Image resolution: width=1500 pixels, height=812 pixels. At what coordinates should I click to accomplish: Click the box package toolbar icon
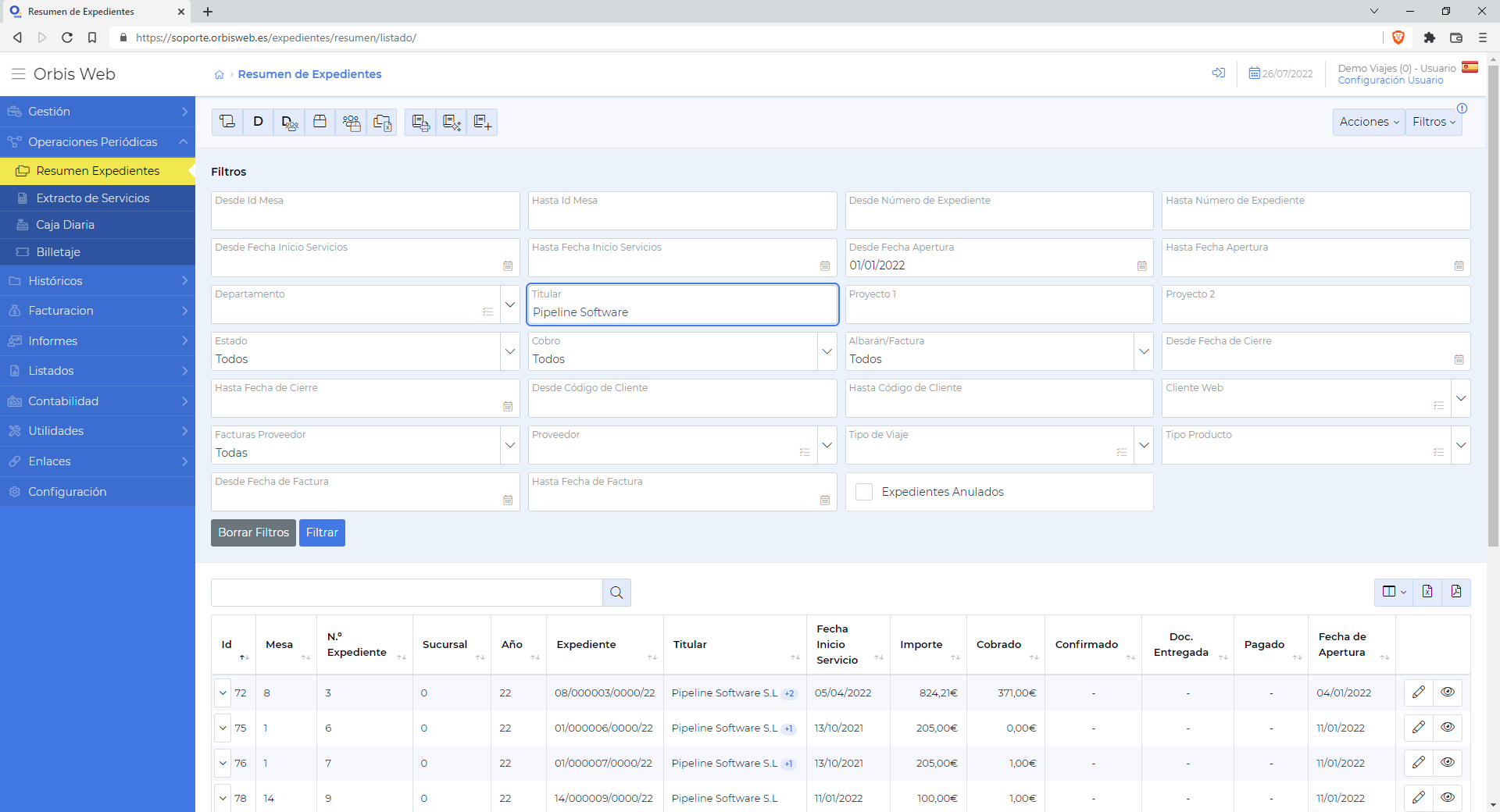tap(320, 122)
